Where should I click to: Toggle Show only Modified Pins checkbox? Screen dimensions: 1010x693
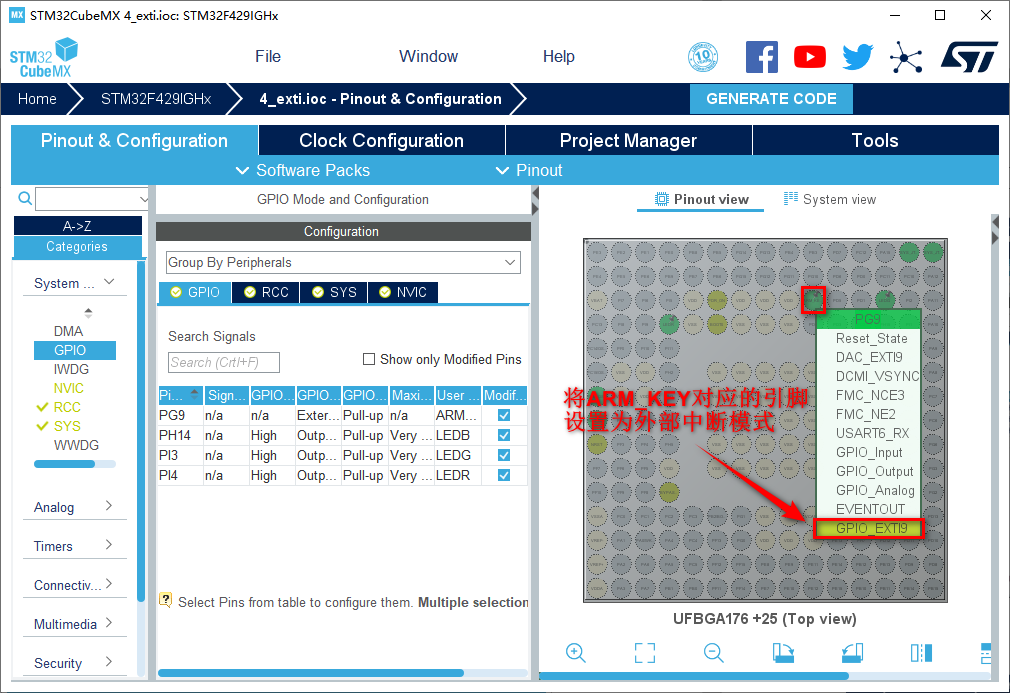click(369, 359)
